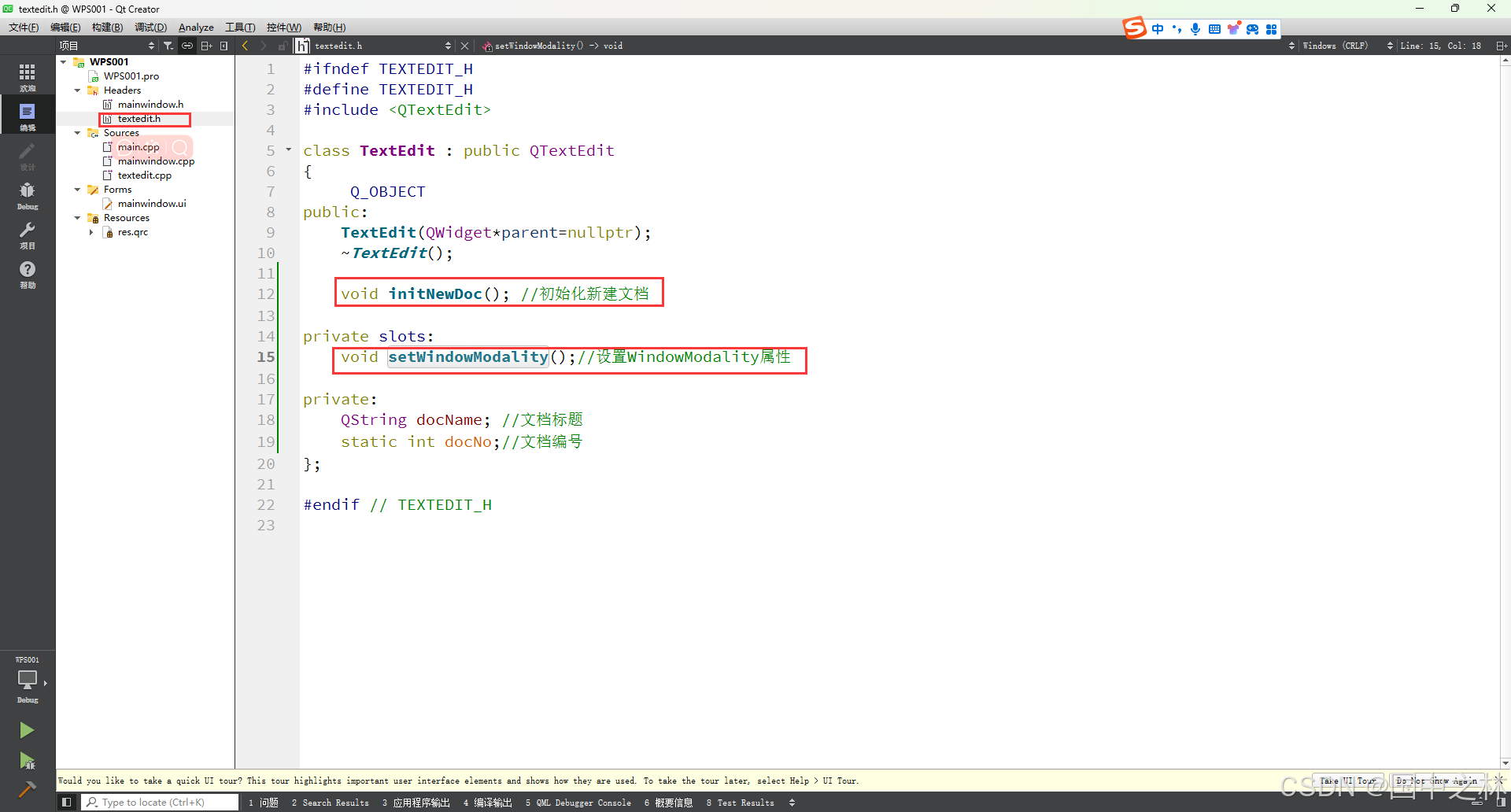The height and width of the screenshot is (812, 1511).
Task: Click the Take UI Tour button
Action: point(1347,781)
